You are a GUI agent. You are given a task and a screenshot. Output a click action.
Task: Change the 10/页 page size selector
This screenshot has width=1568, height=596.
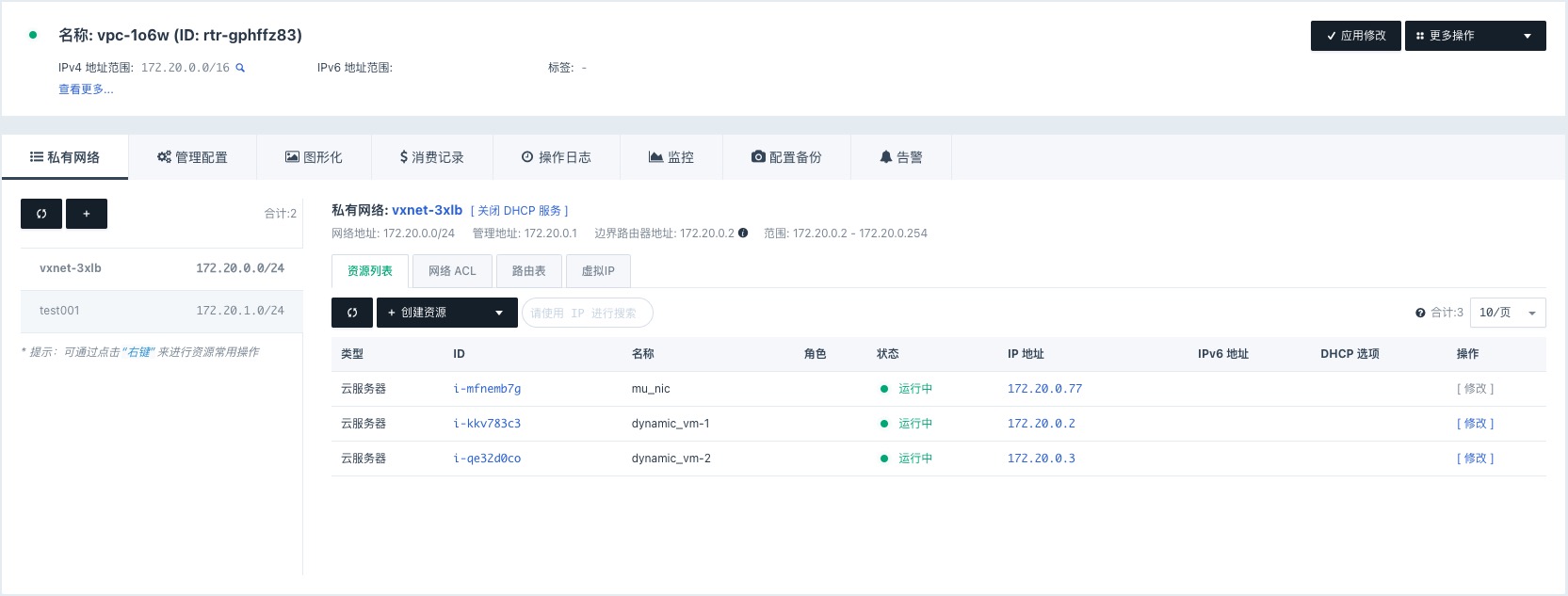[x=1507, y=313]
